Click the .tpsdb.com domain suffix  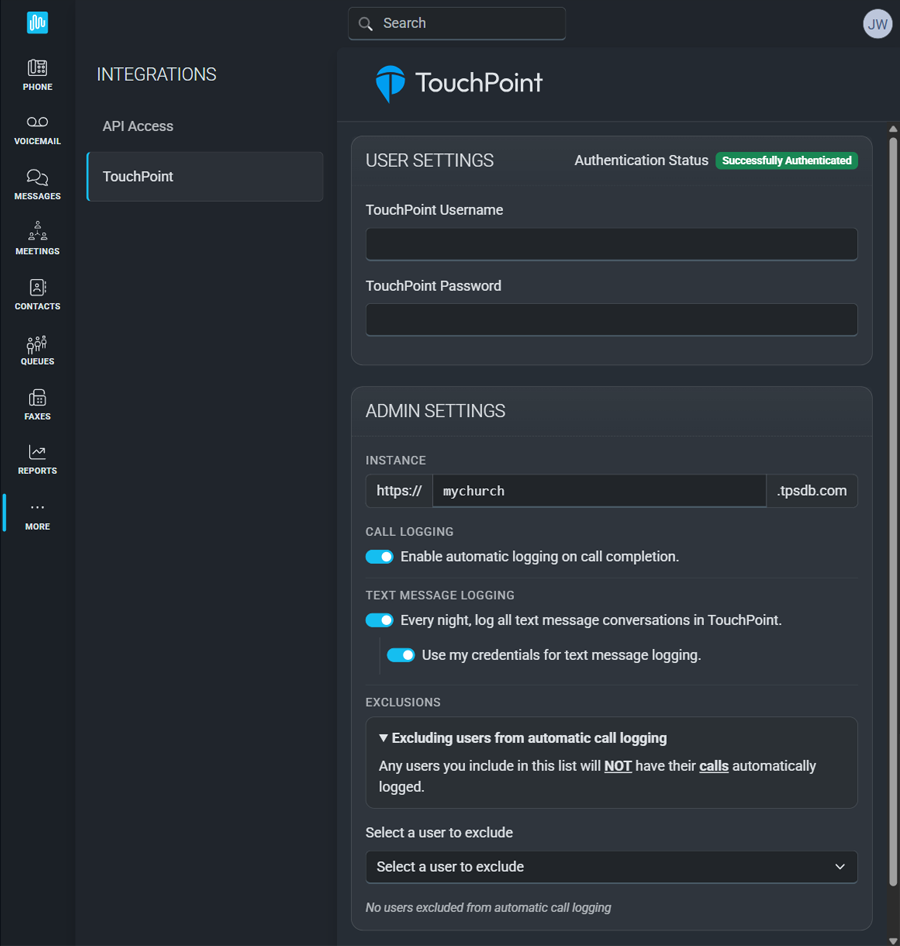point(812,491)
